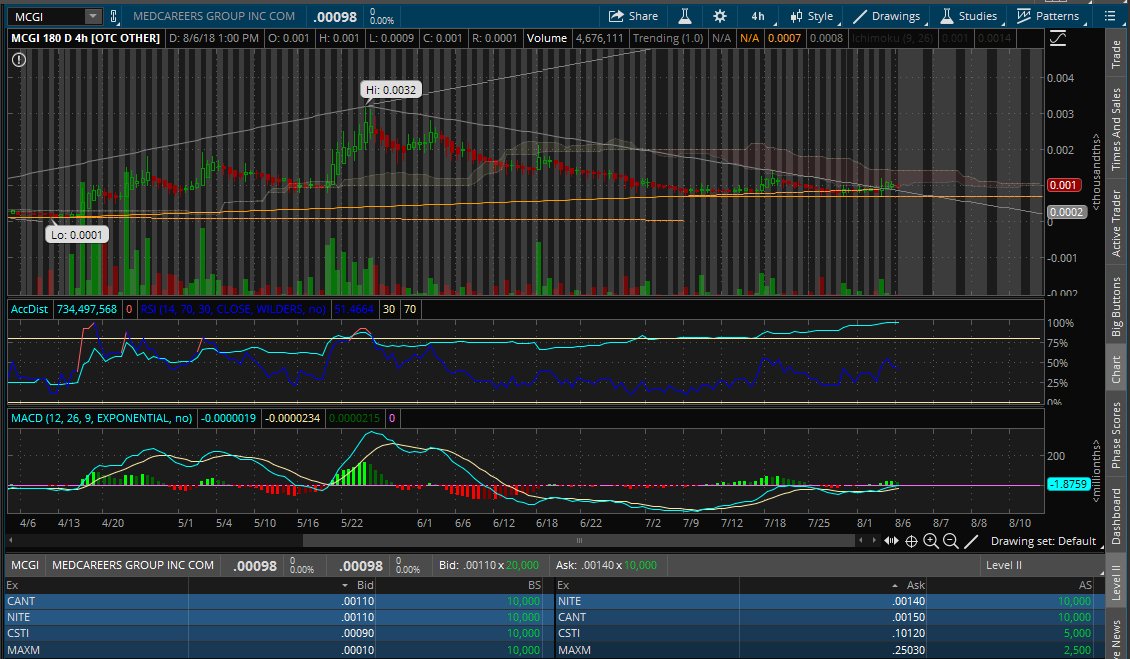The height and width of the screenshot is (659, 1130).
Task: Switch to Big Buttons side tab
Action: pos(1116,307)
